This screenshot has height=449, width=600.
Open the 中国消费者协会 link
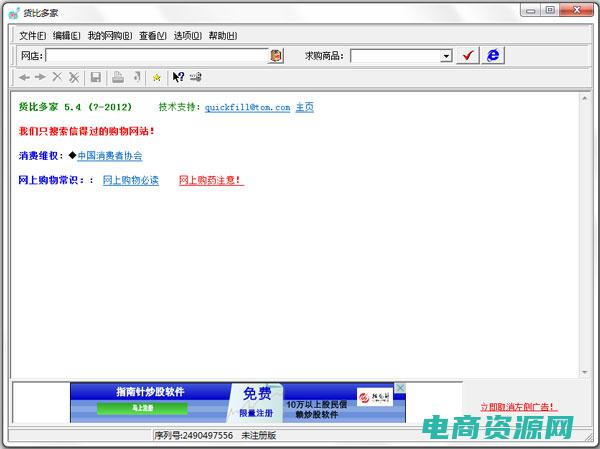(x=110, y=156)
